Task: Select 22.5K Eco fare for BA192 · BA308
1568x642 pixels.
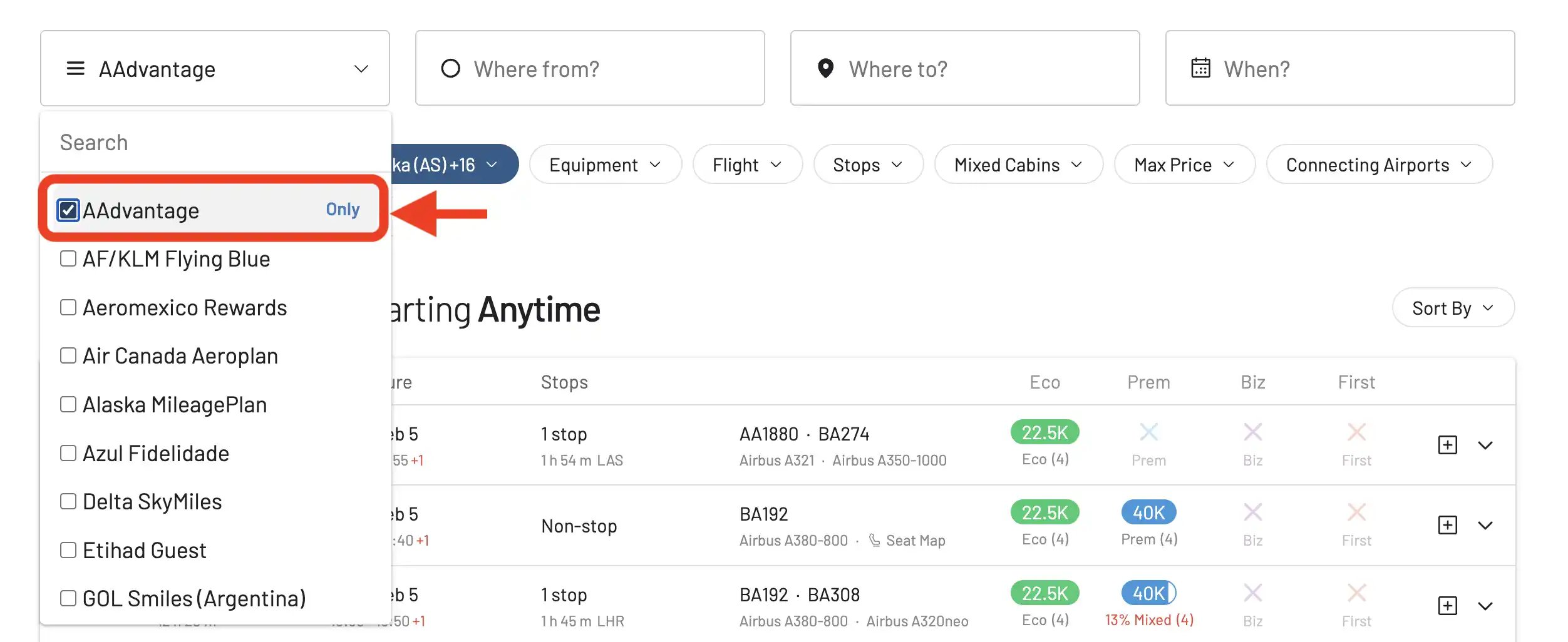Action: point(1044,593)
